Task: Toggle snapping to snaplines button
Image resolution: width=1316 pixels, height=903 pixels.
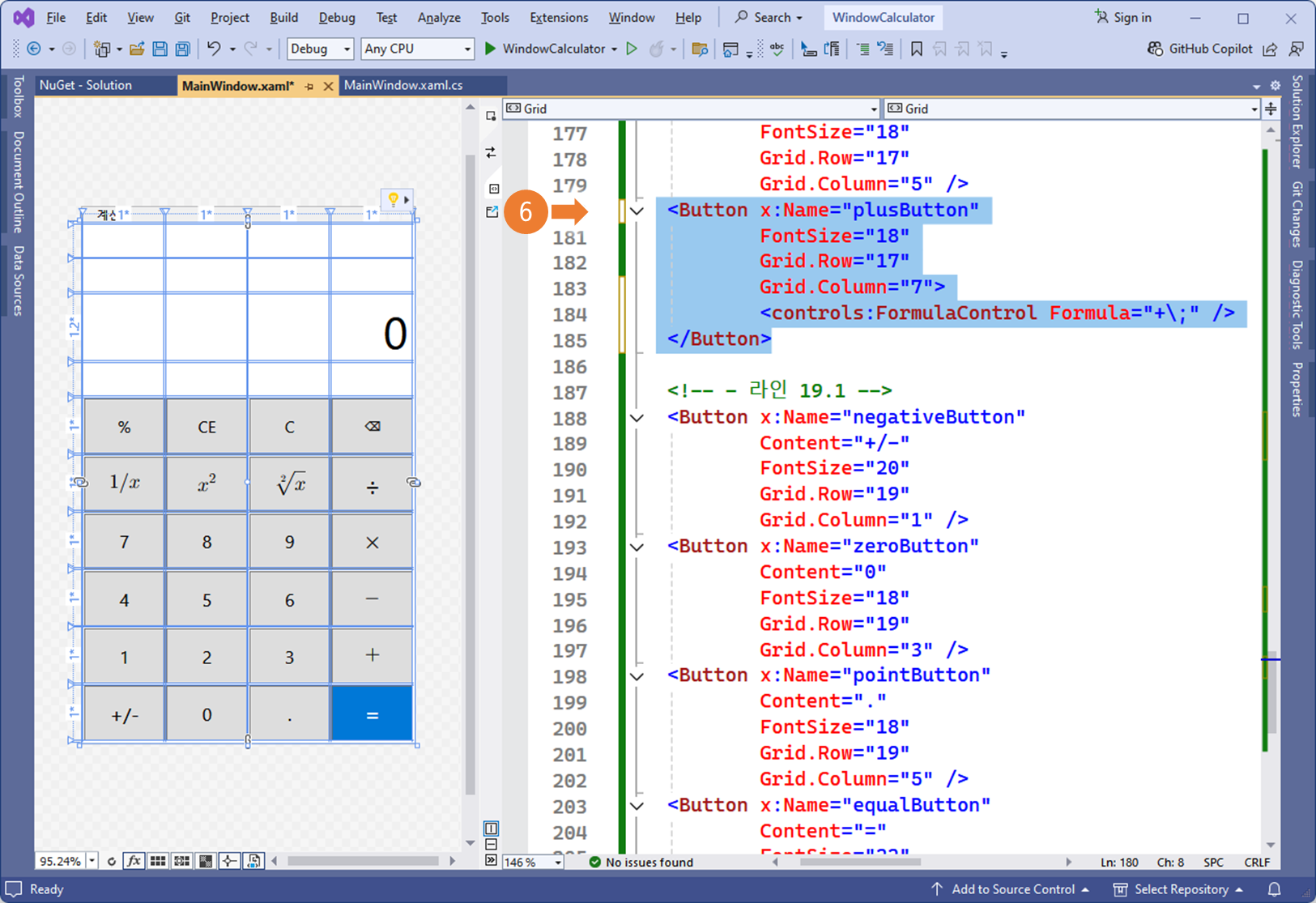Action: 230,861
